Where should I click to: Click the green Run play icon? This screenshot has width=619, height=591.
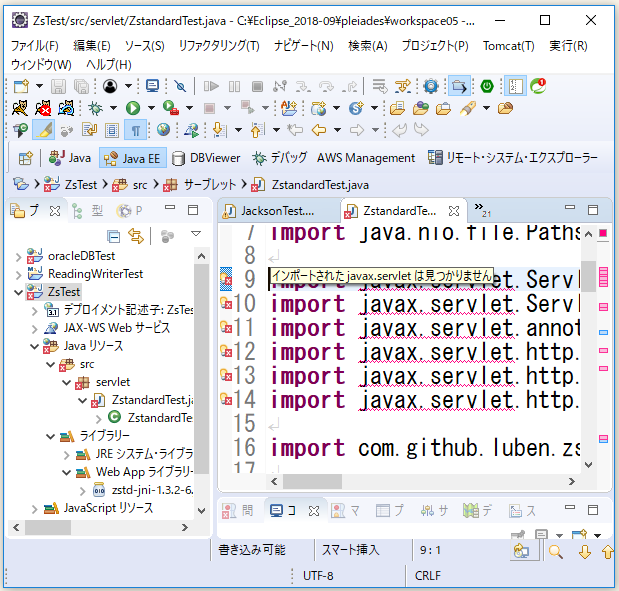(x=133, y=108)
